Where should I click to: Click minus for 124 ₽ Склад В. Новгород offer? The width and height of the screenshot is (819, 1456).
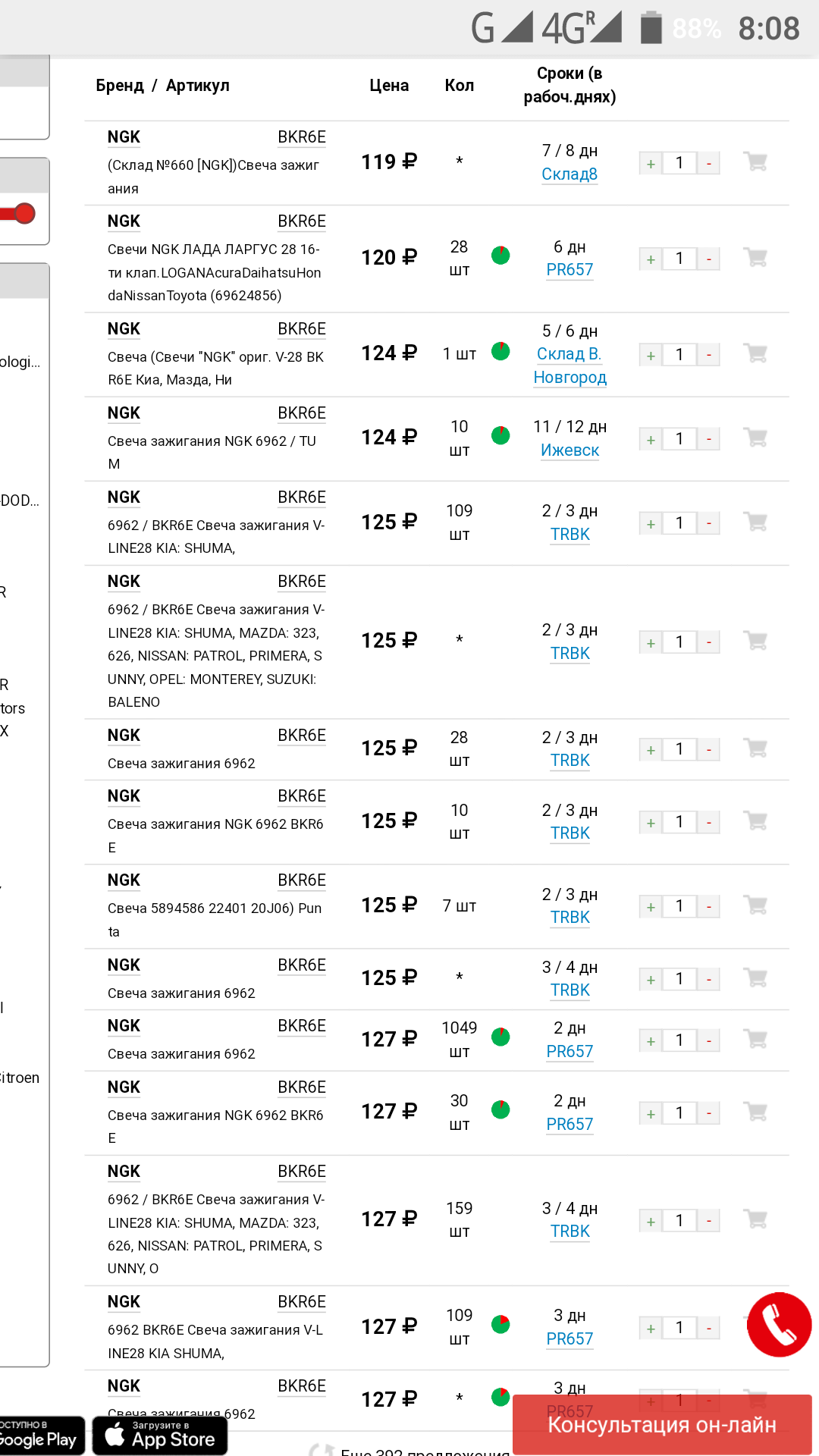708,355
